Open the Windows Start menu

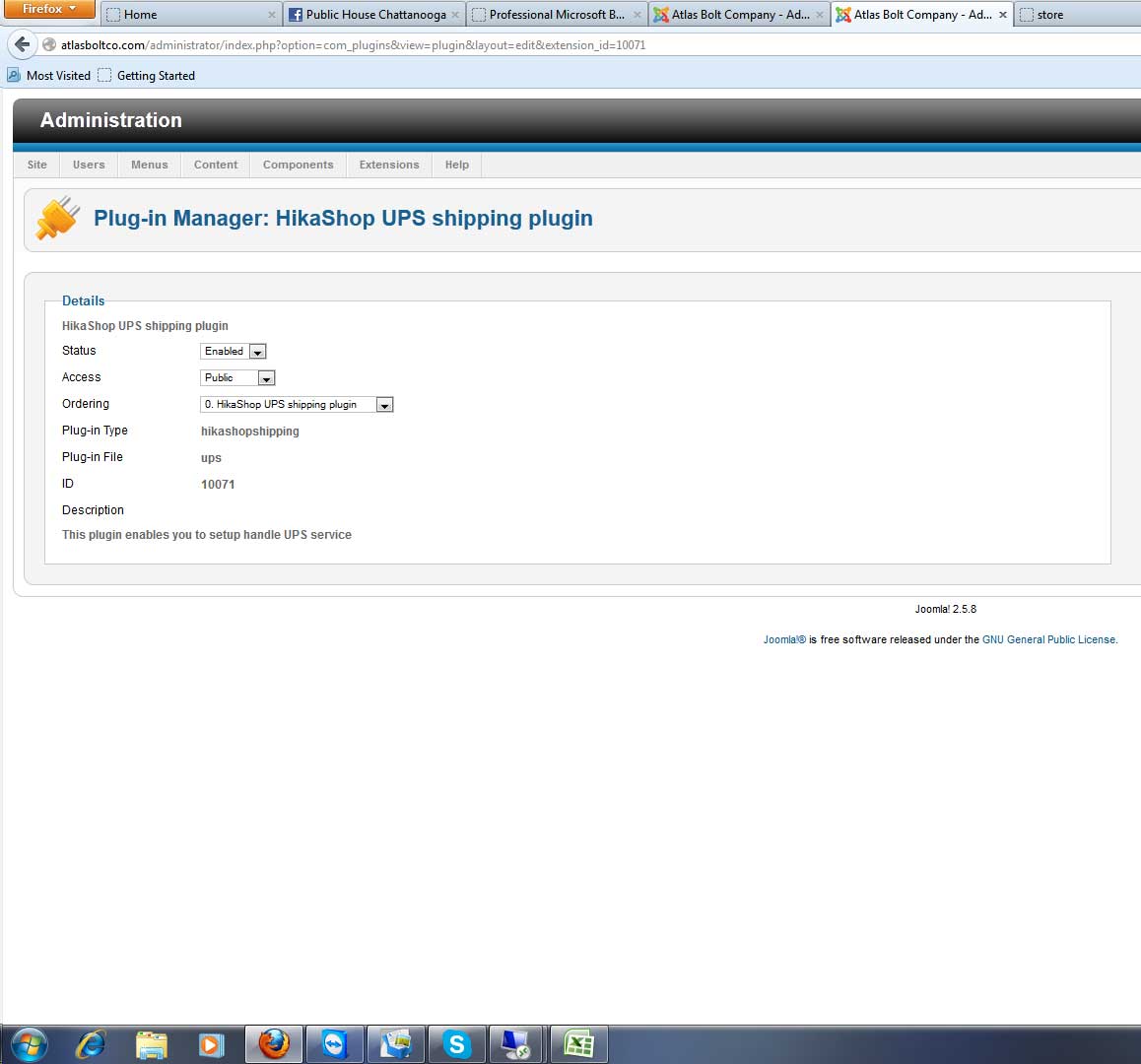click(x=29, y=1044)
